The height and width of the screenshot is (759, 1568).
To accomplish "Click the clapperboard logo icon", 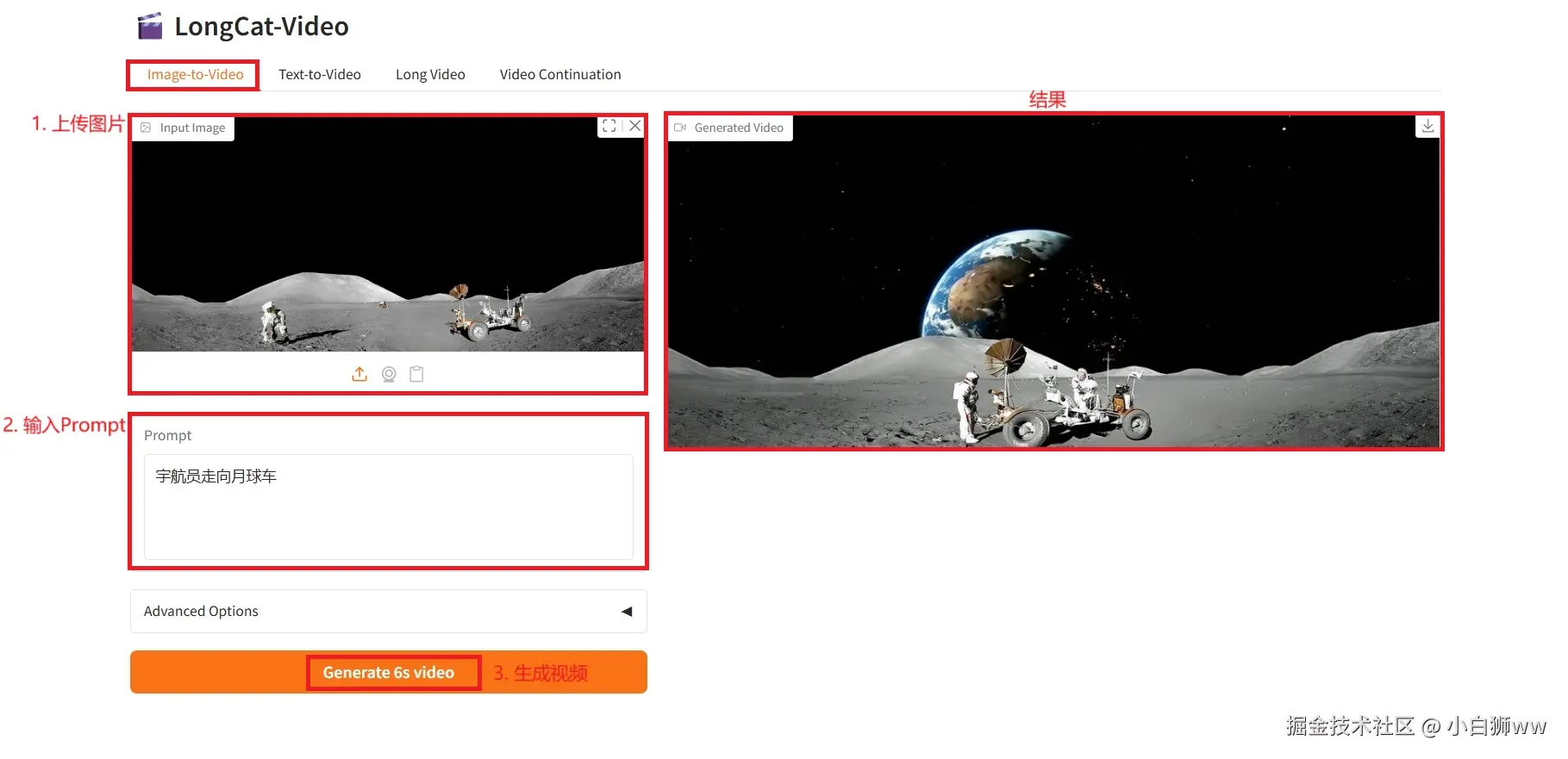I will [x=150, y=27].
